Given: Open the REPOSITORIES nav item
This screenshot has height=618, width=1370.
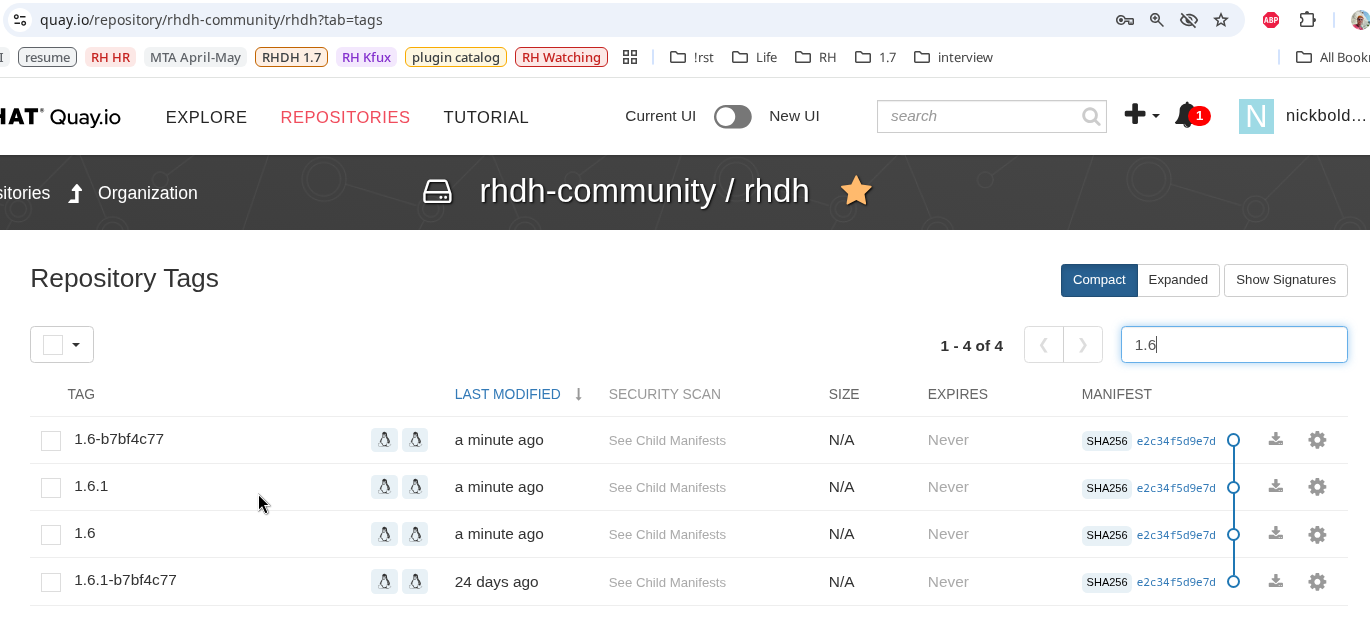Looking at the screenshot, I should coord(345,117).
